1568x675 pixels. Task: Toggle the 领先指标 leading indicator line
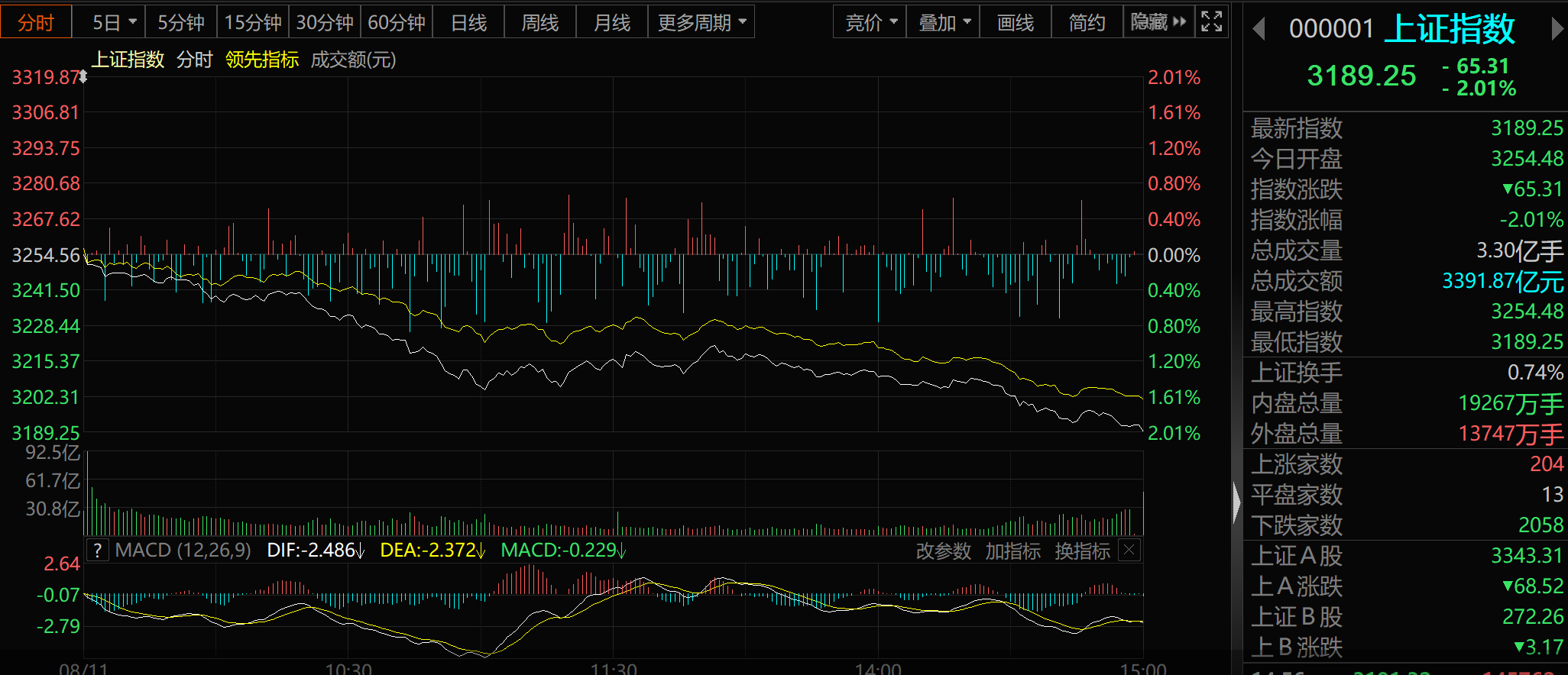coord(262,60)
